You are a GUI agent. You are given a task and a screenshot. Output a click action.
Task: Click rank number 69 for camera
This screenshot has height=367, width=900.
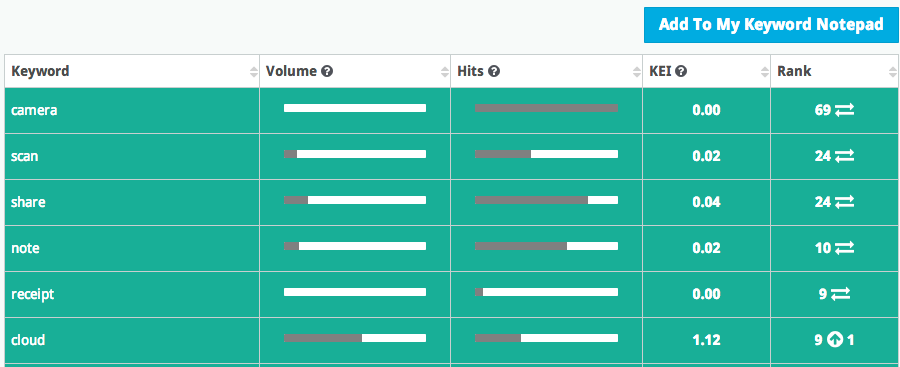coord(823,110)
